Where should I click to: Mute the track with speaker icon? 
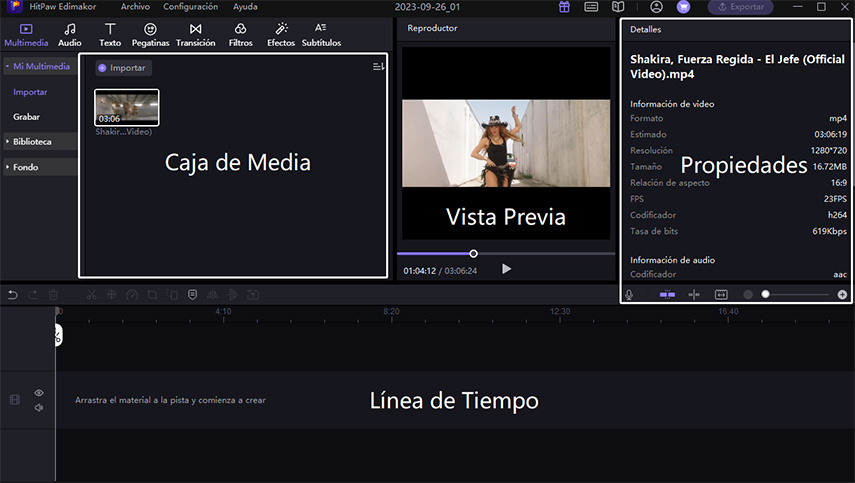(39, 408)
